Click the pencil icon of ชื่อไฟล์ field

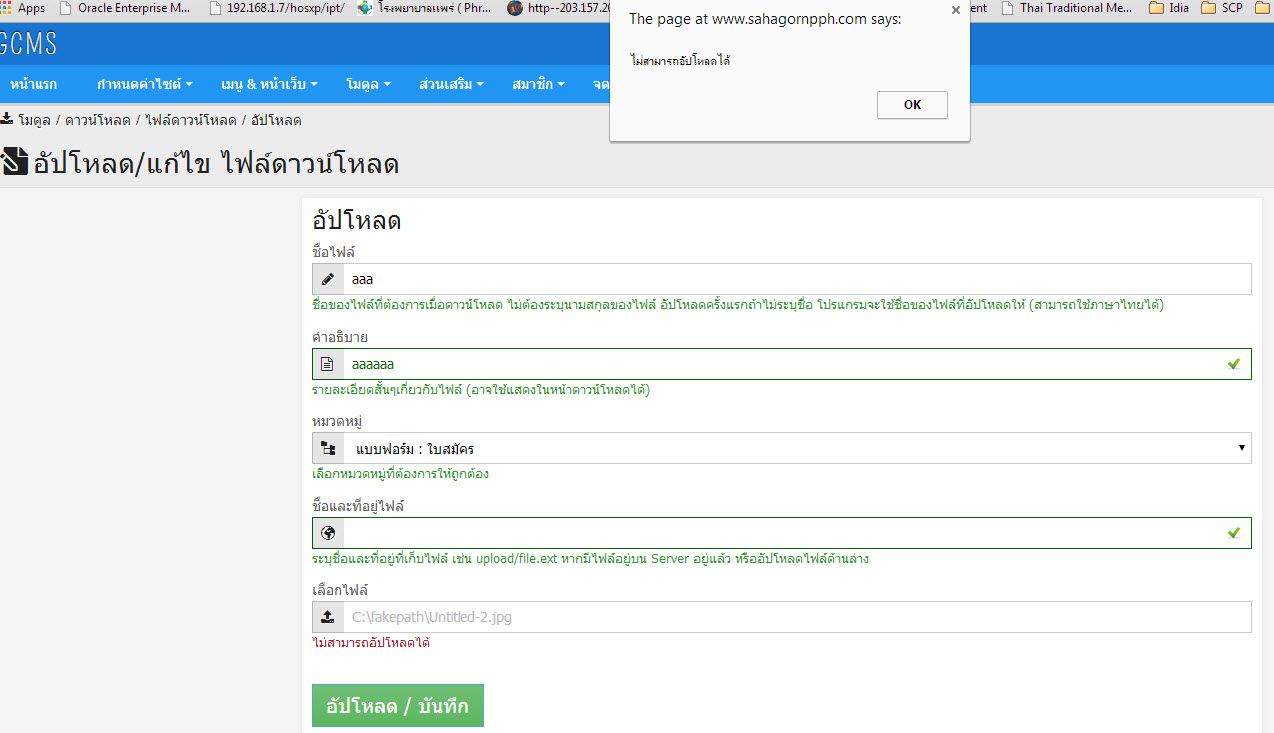click(327, 279)
